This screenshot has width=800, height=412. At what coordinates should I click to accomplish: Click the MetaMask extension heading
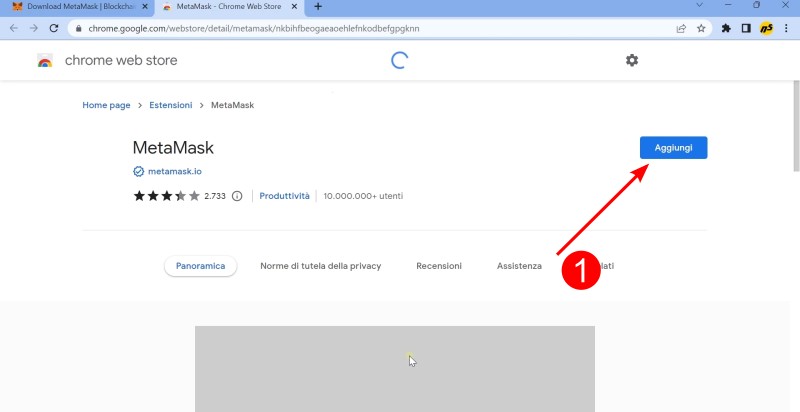[173, 148]
